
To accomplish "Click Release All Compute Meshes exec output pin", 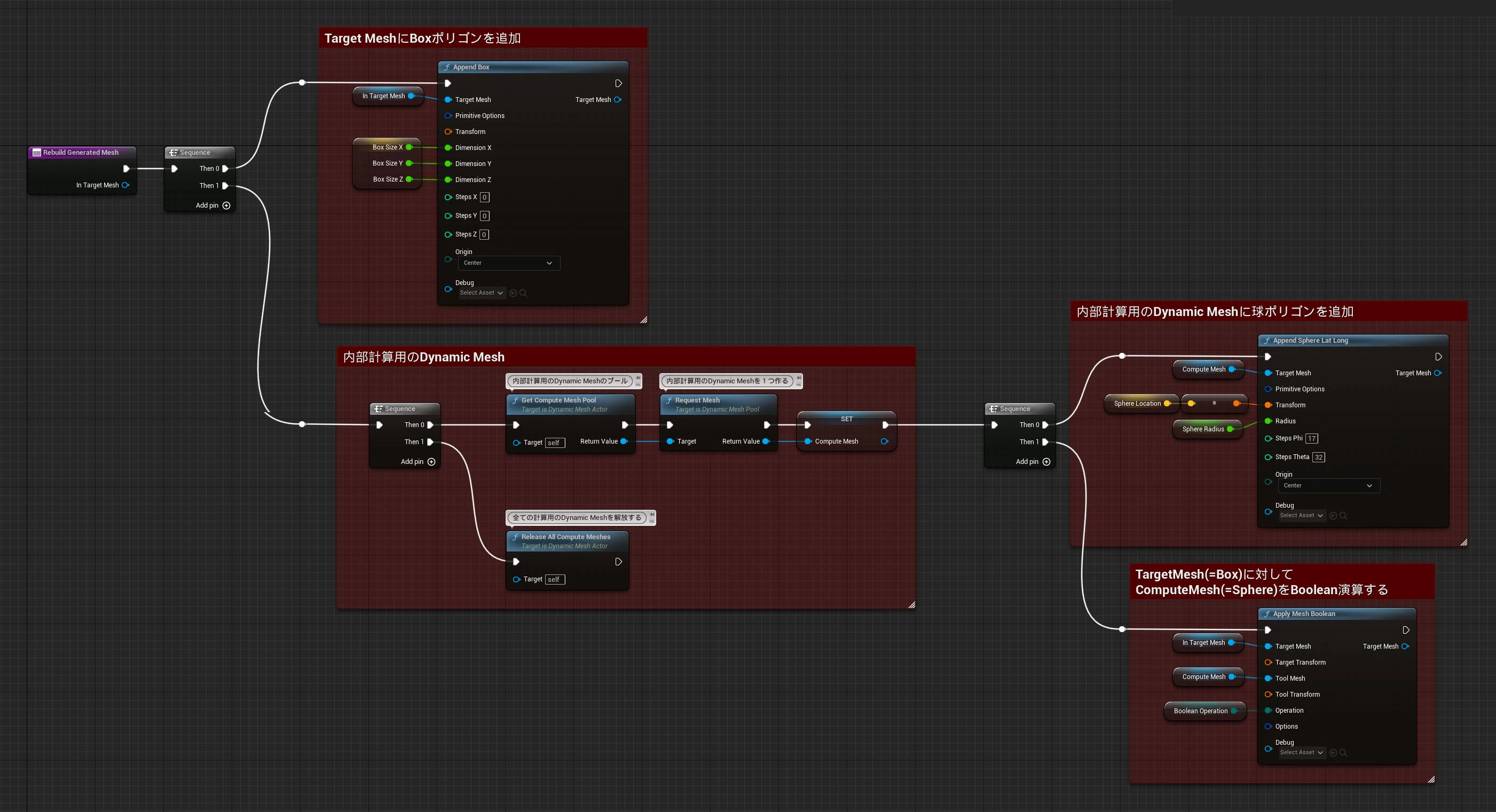I will click(618, 562).
